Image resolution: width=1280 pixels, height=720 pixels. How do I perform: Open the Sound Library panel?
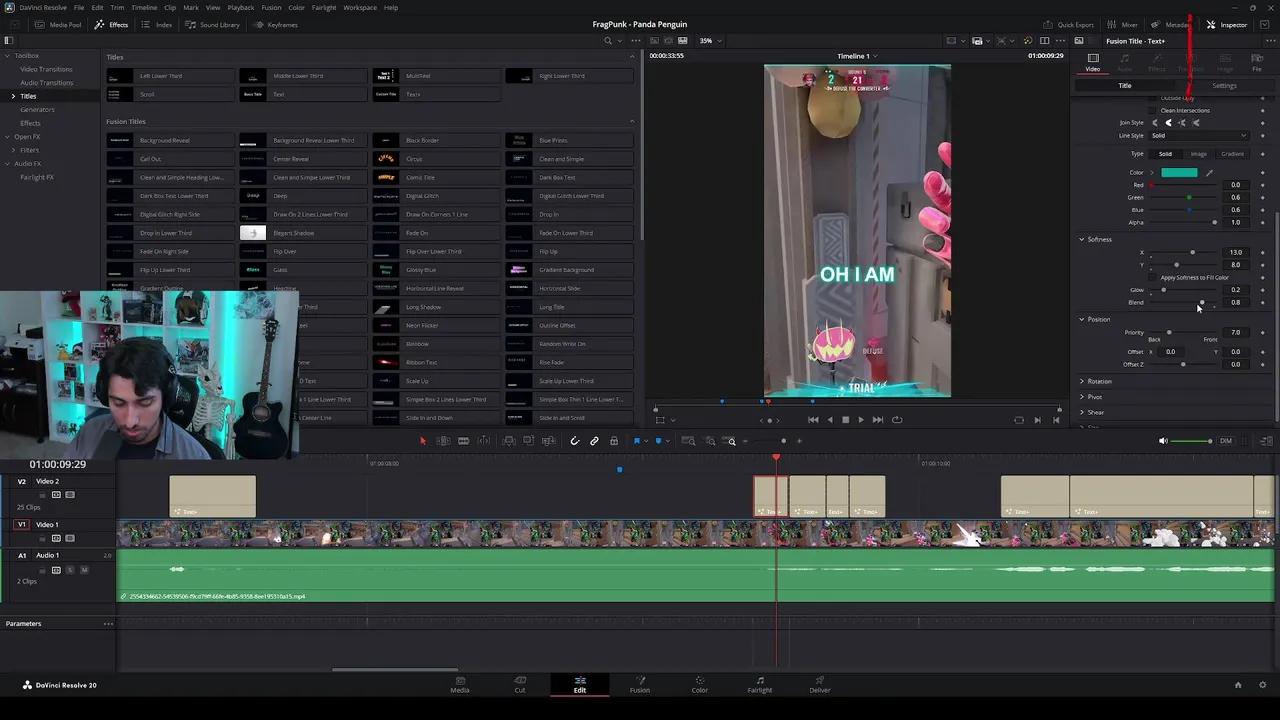212,25
